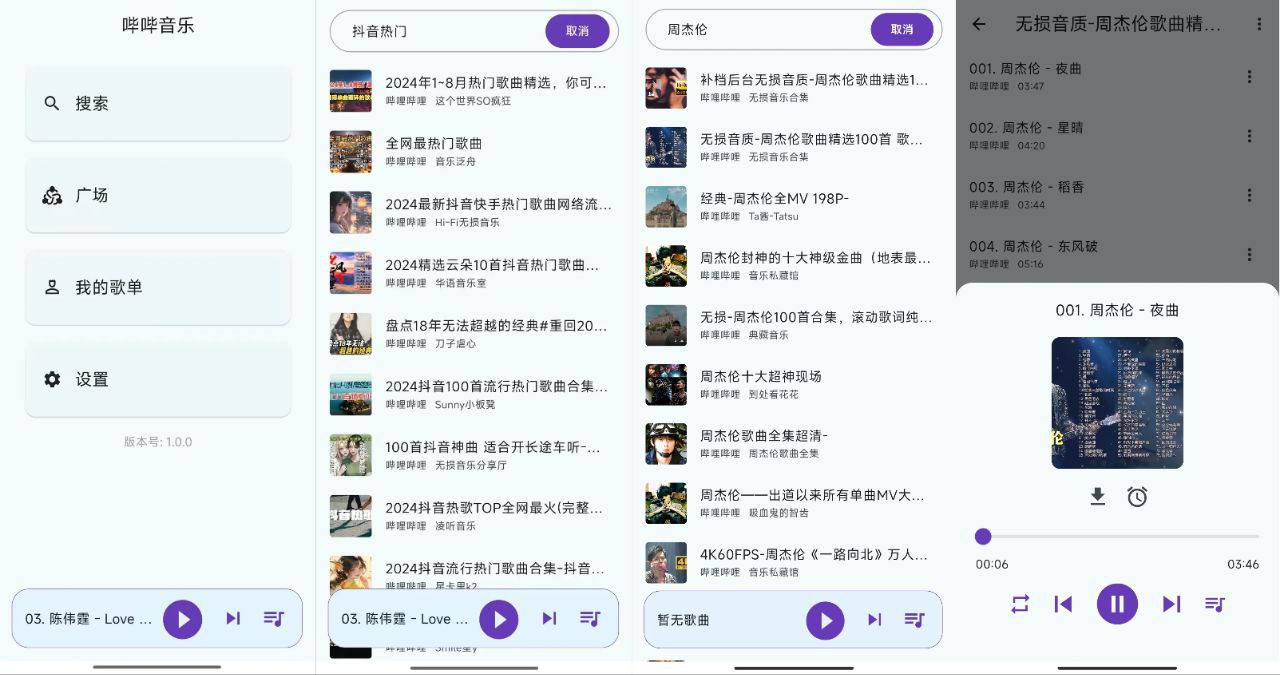The height and width of the screenshot is (675, 1280).
Task: Open the queue list in full player
Action: (x=1215, y=604)
